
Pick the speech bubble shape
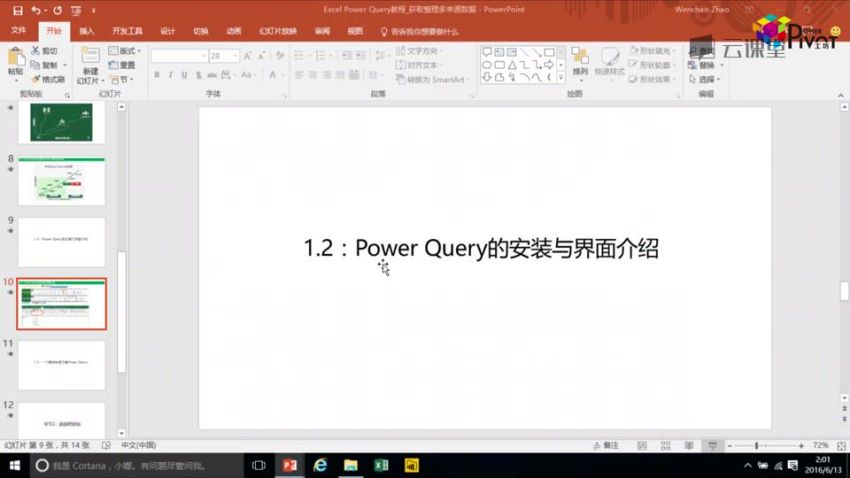pyautogui.click(x=487, y=52)
